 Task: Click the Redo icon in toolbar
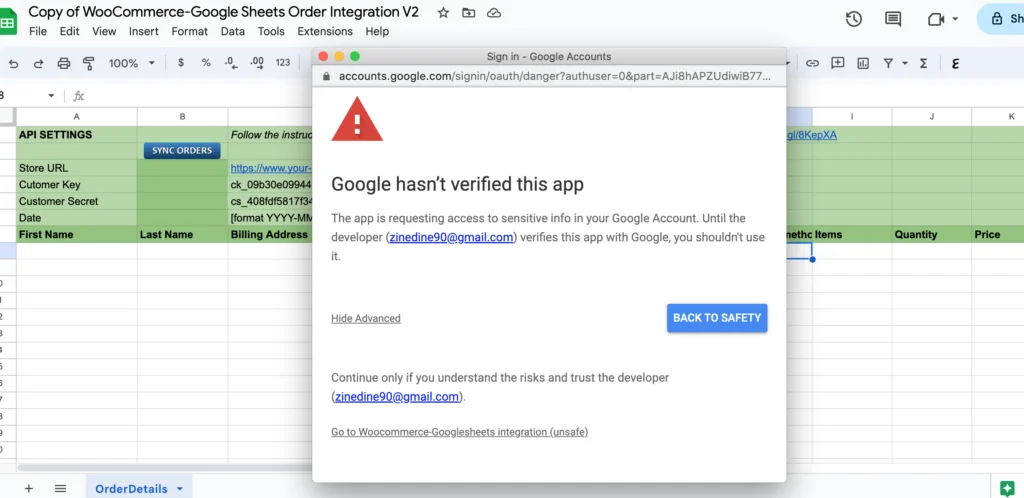39,63
